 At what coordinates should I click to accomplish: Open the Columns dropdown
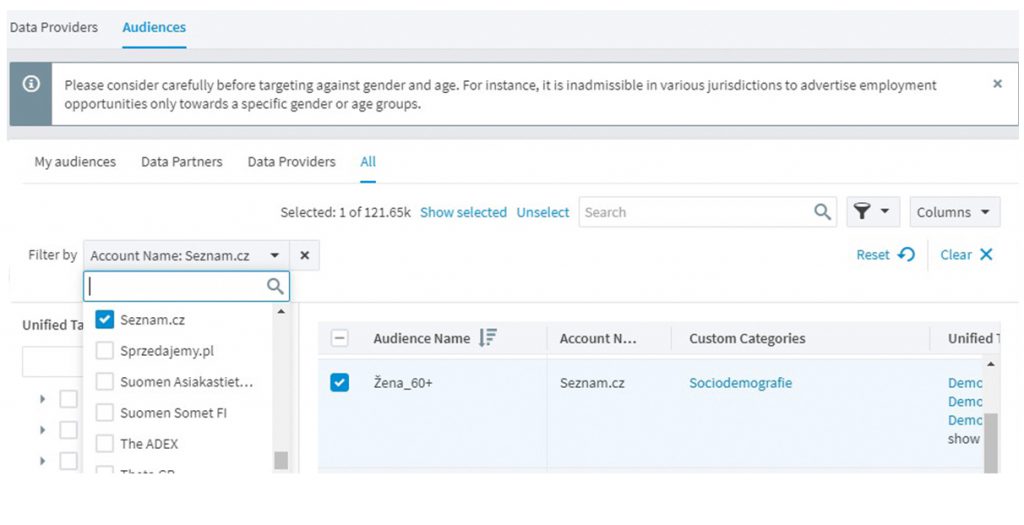(954, 212)
